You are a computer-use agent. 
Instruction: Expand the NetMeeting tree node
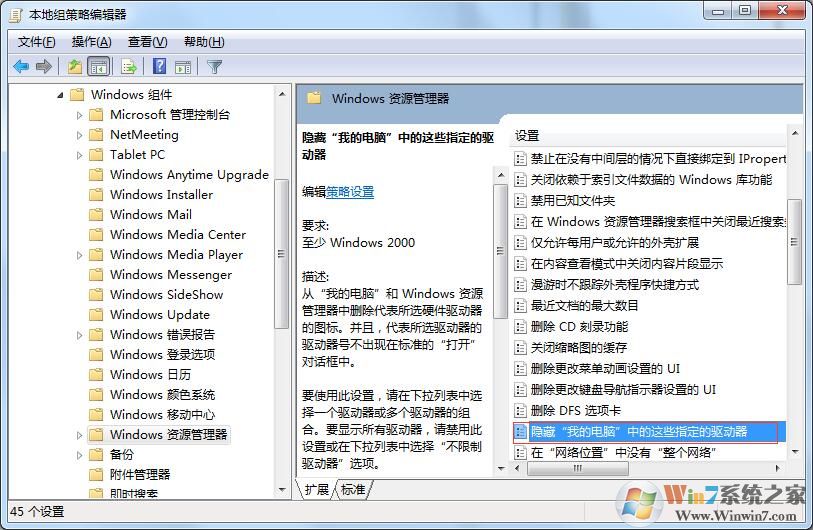pos(79,135)
